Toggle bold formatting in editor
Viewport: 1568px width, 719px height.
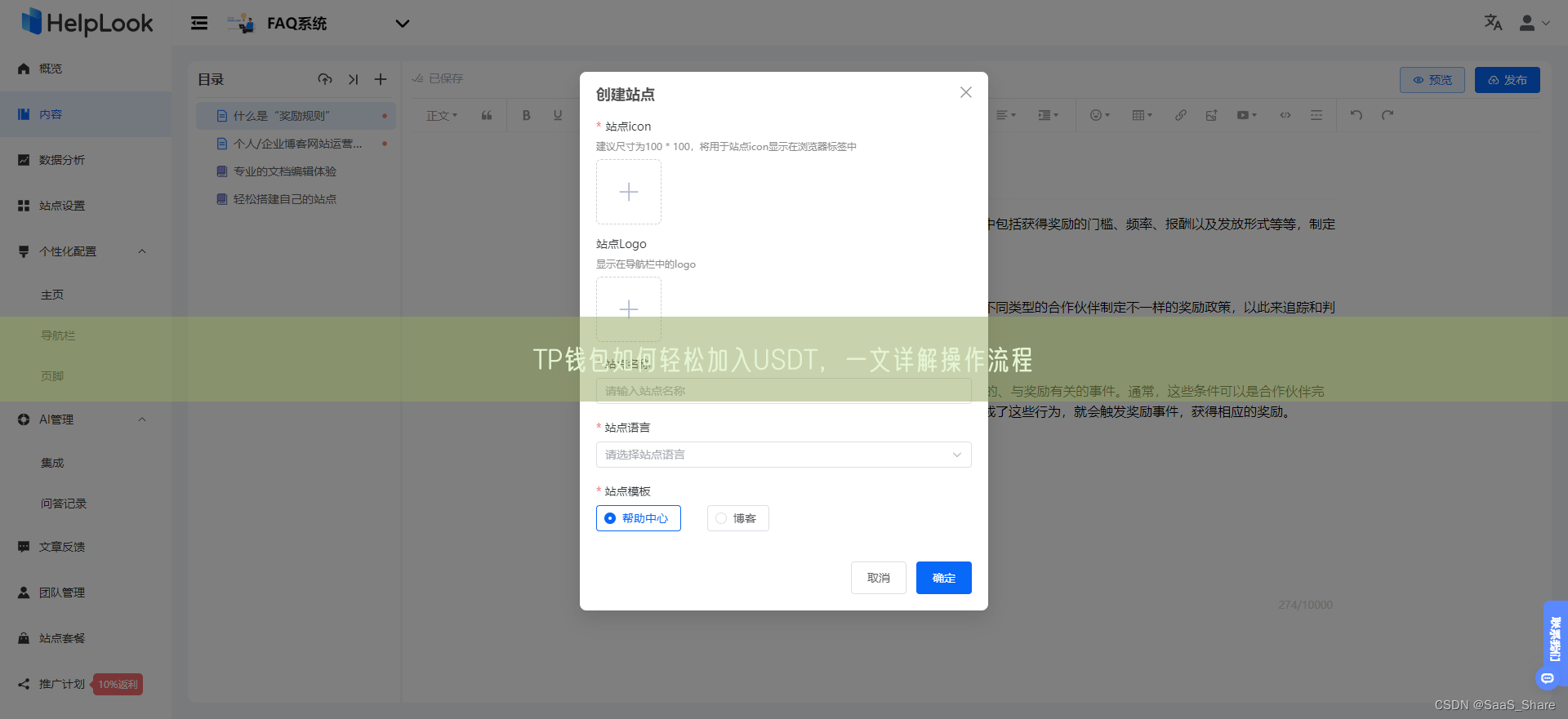(527, 115)
